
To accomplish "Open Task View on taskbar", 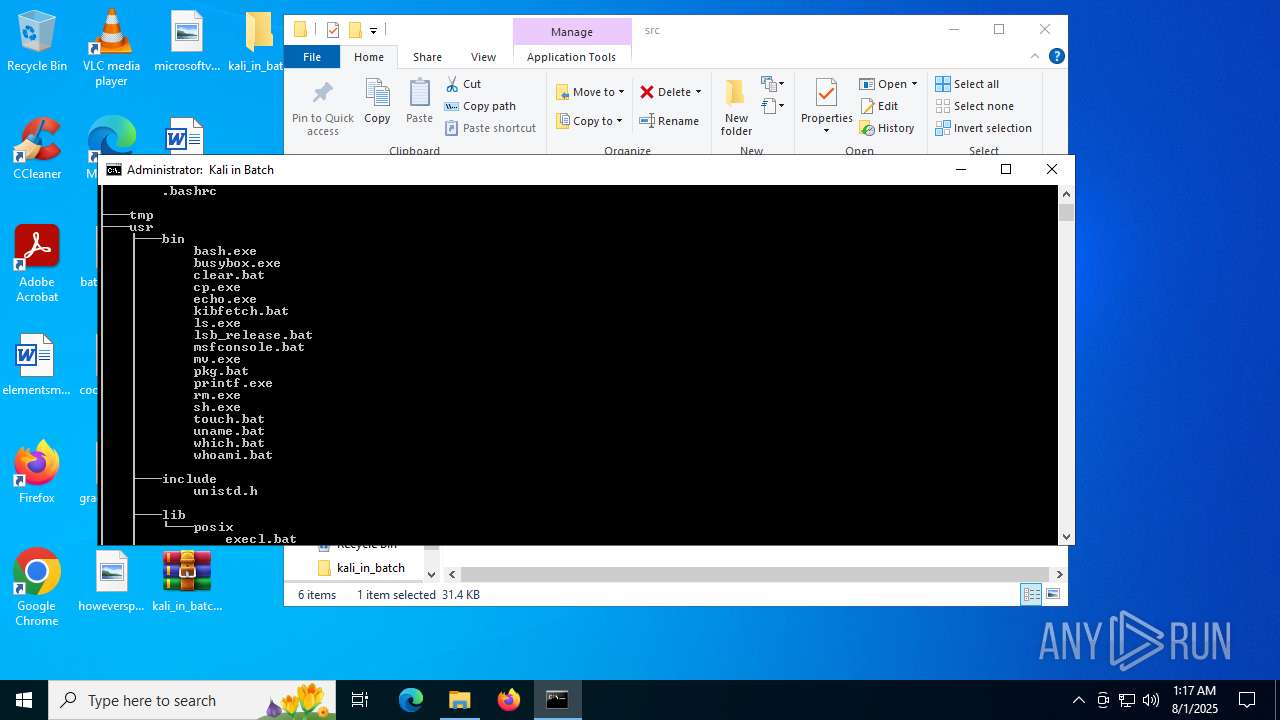I will tap(360, 700).
